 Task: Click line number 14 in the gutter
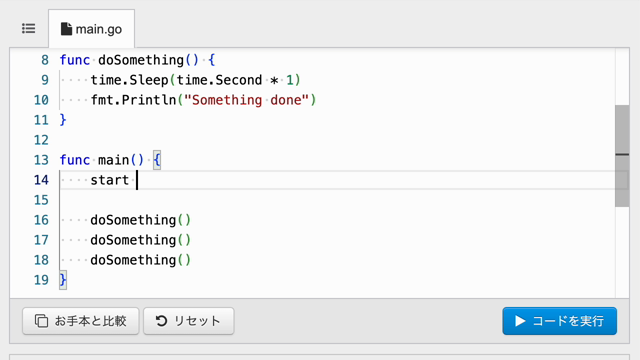pyautogui.click(x=41, y=180)
